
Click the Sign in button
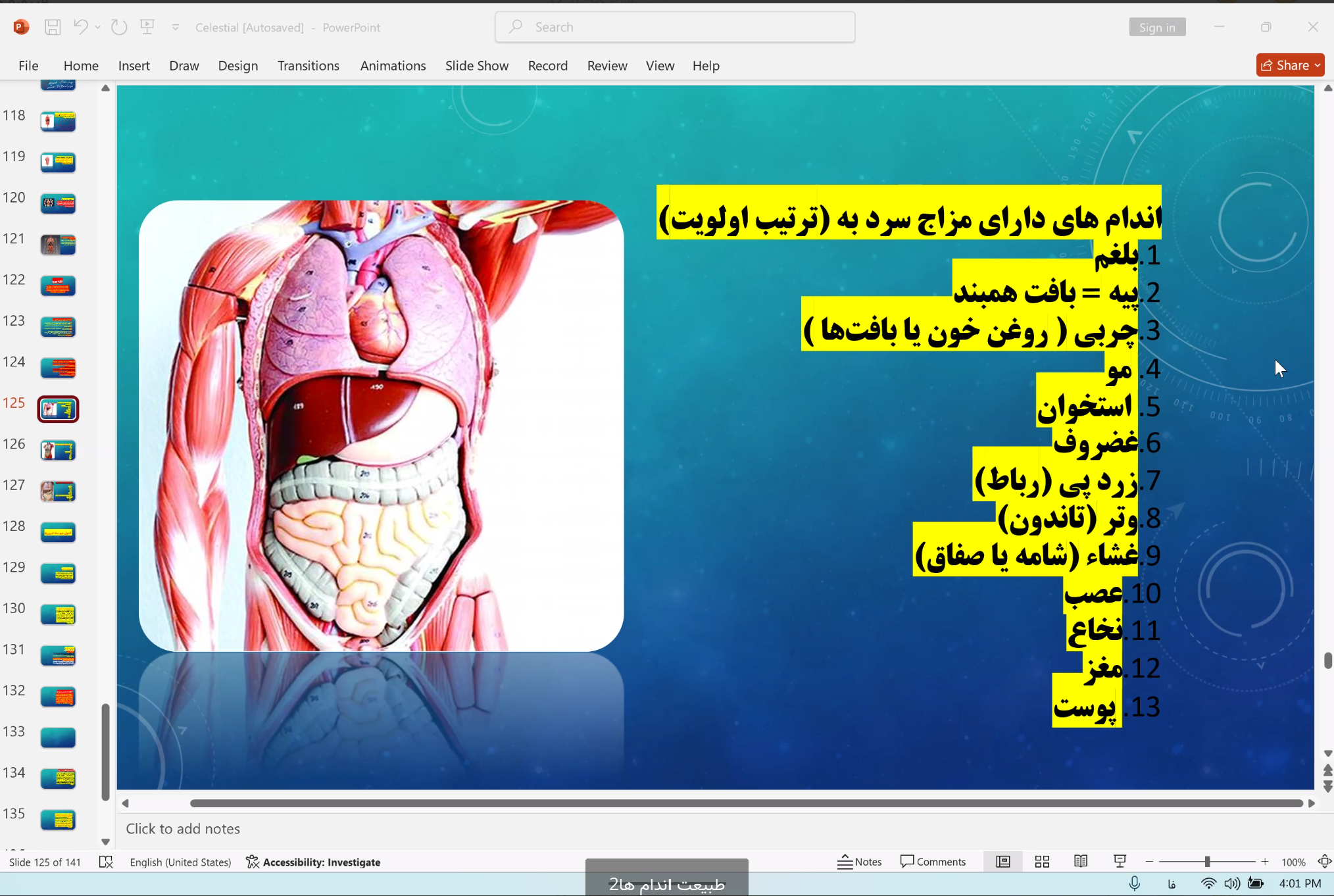(x=1157, y=27)
